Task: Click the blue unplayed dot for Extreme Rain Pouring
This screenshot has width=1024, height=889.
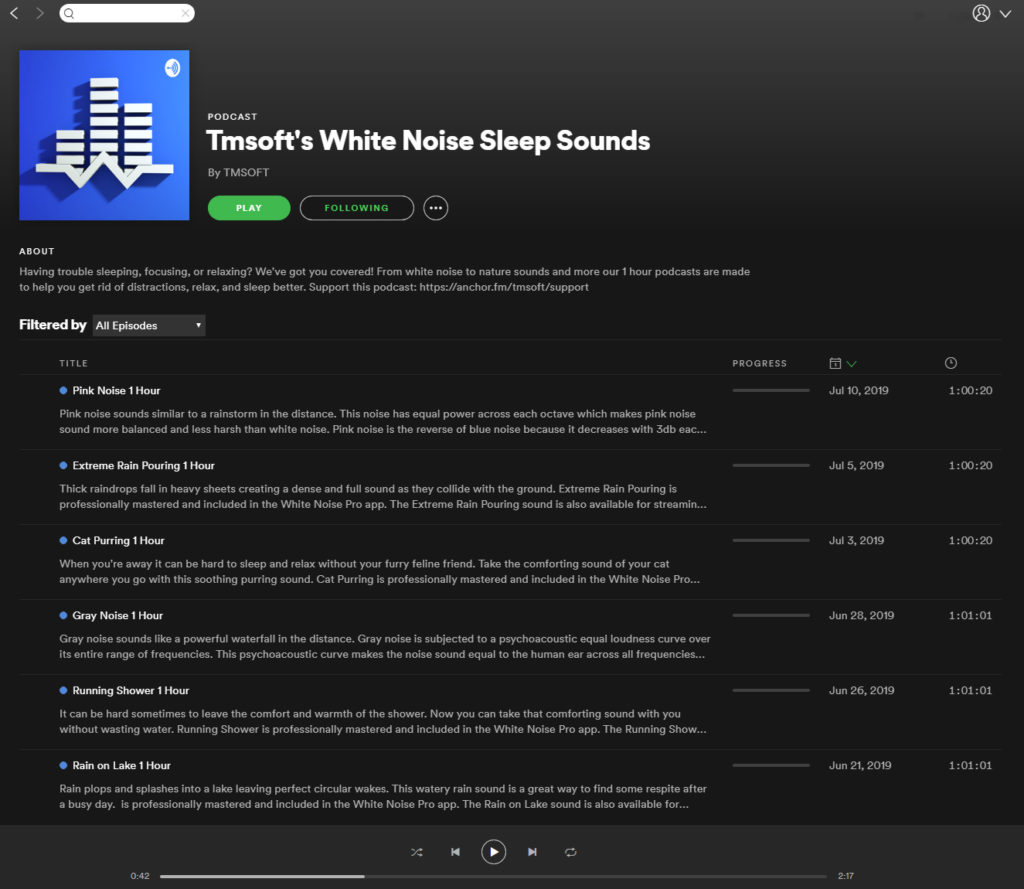Action: click(x=63, y=466)
